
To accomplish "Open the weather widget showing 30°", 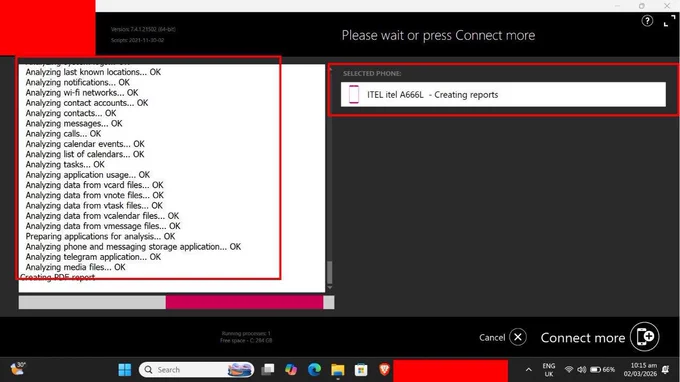I will pyautogui.click(x=18, y=369).
